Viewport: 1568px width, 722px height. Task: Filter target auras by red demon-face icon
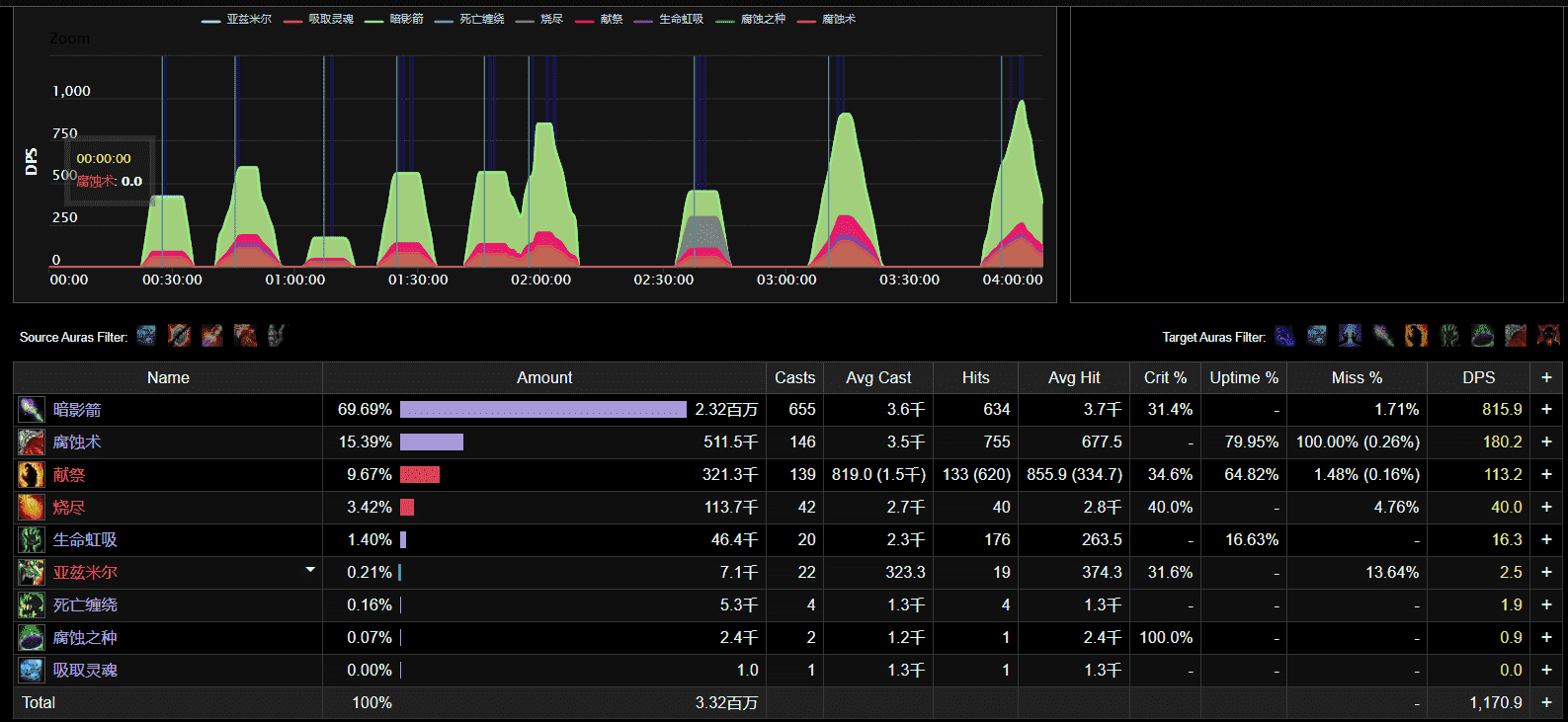tap(1548, 336)
